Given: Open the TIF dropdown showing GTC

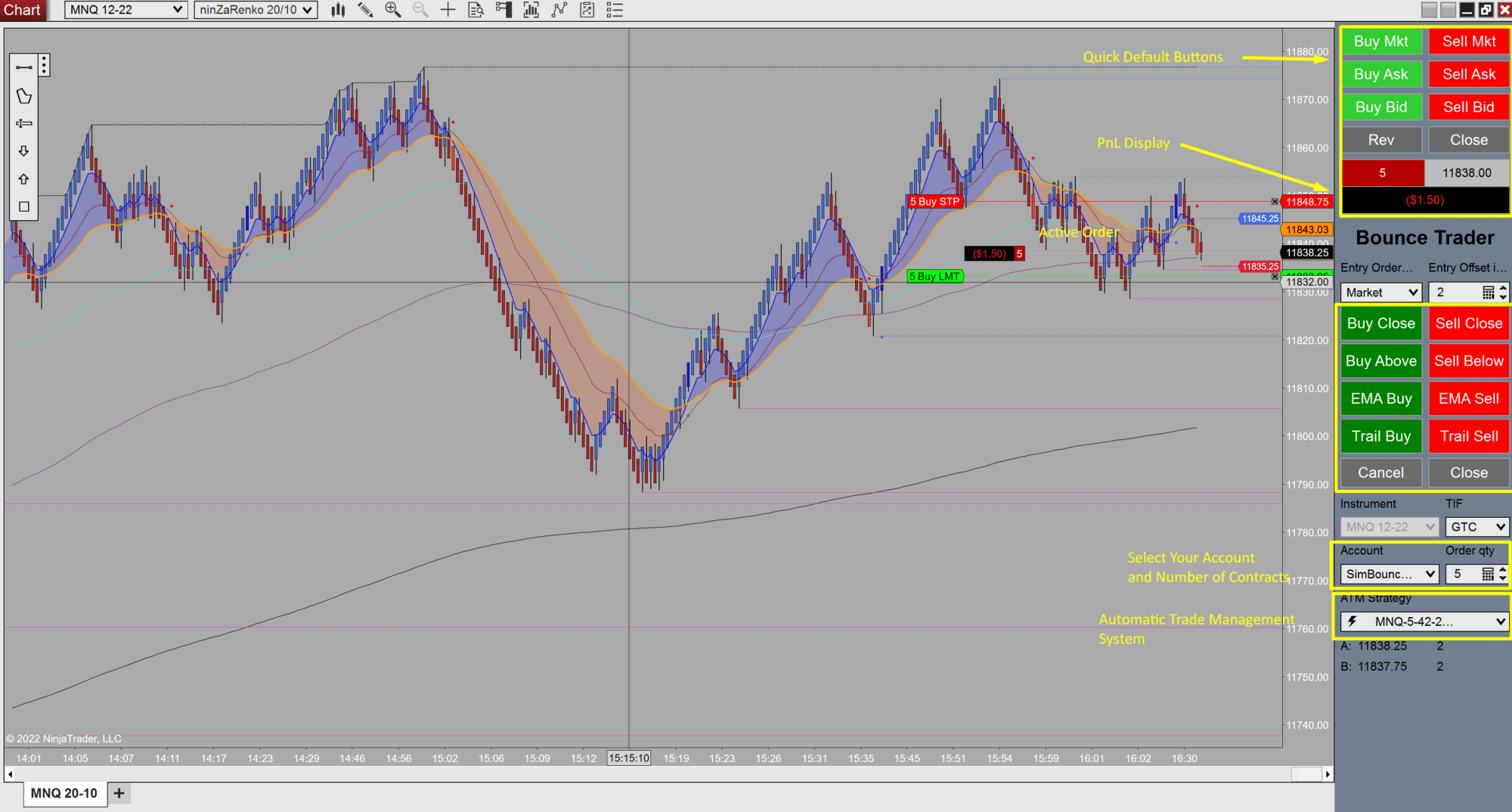Looking at the screenshot, I should pyautogui.click(x=1476, y=527).
